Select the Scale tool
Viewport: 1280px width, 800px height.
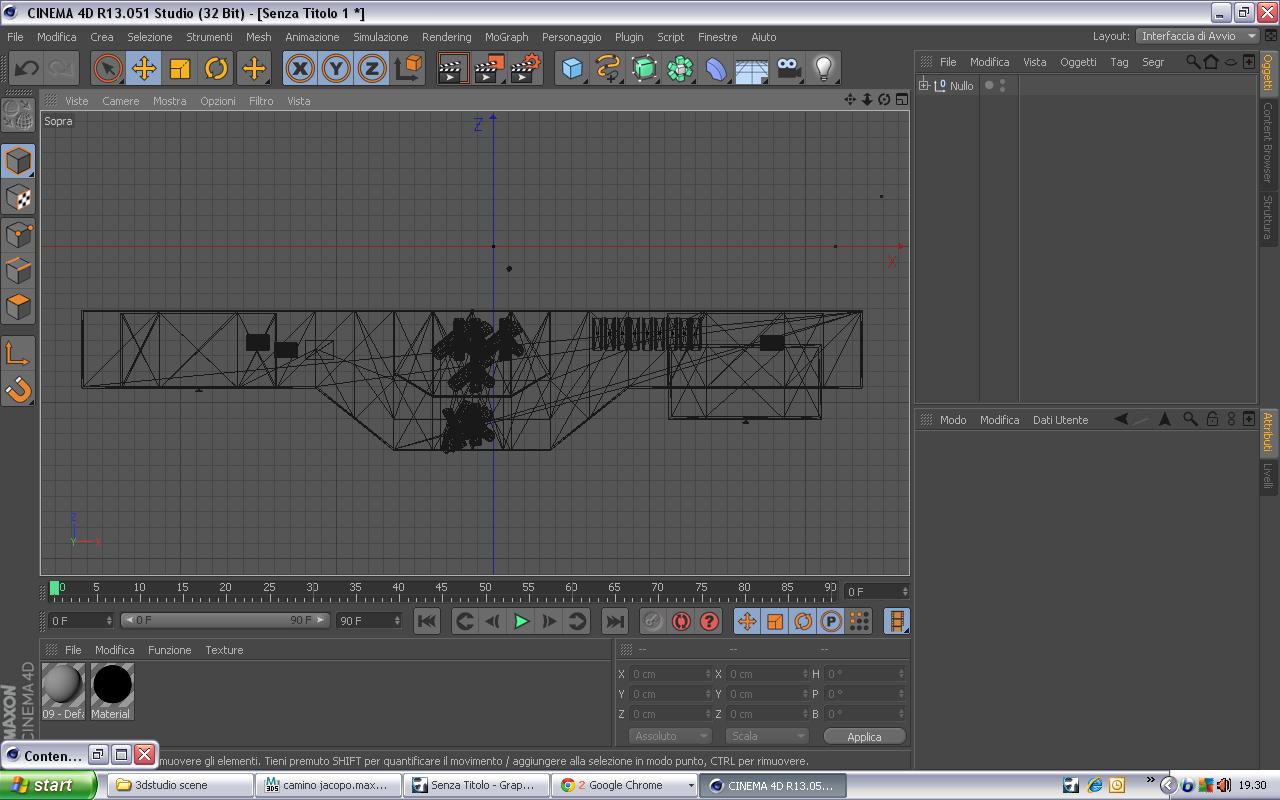[x=180, y=69]
